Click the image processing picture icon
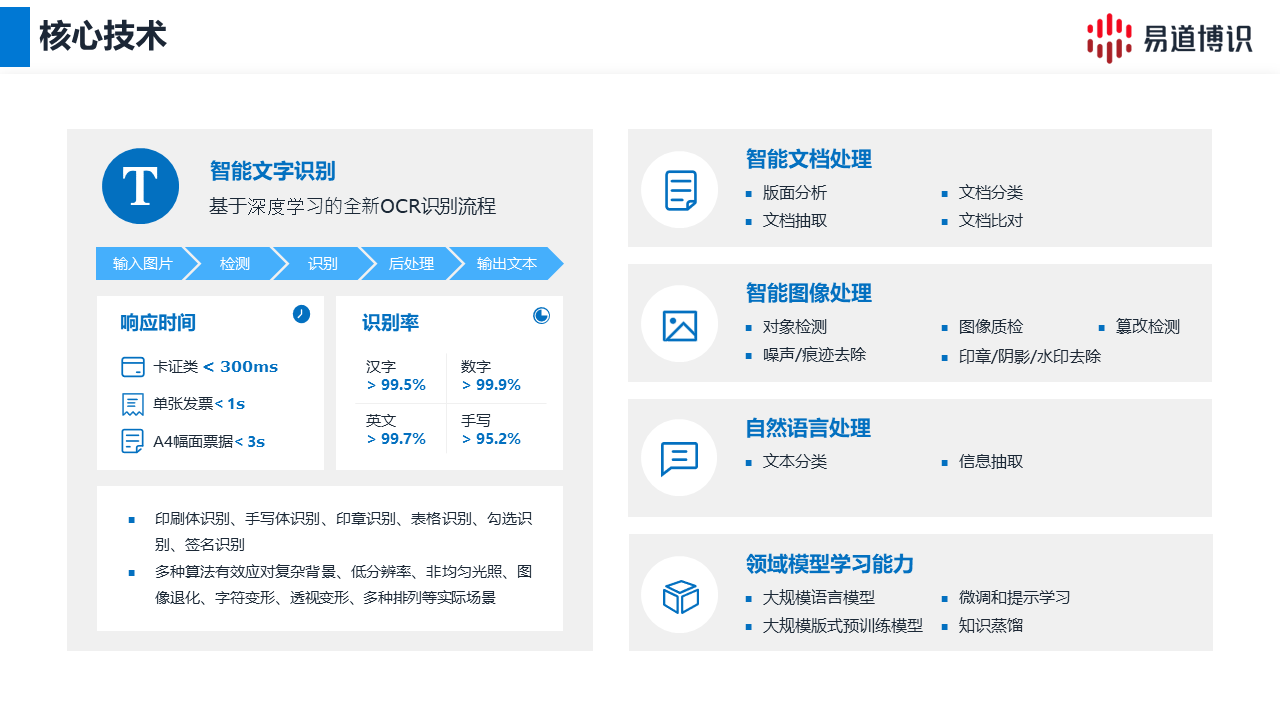This screenshot has width=1280, height=720. coord(680,325)
